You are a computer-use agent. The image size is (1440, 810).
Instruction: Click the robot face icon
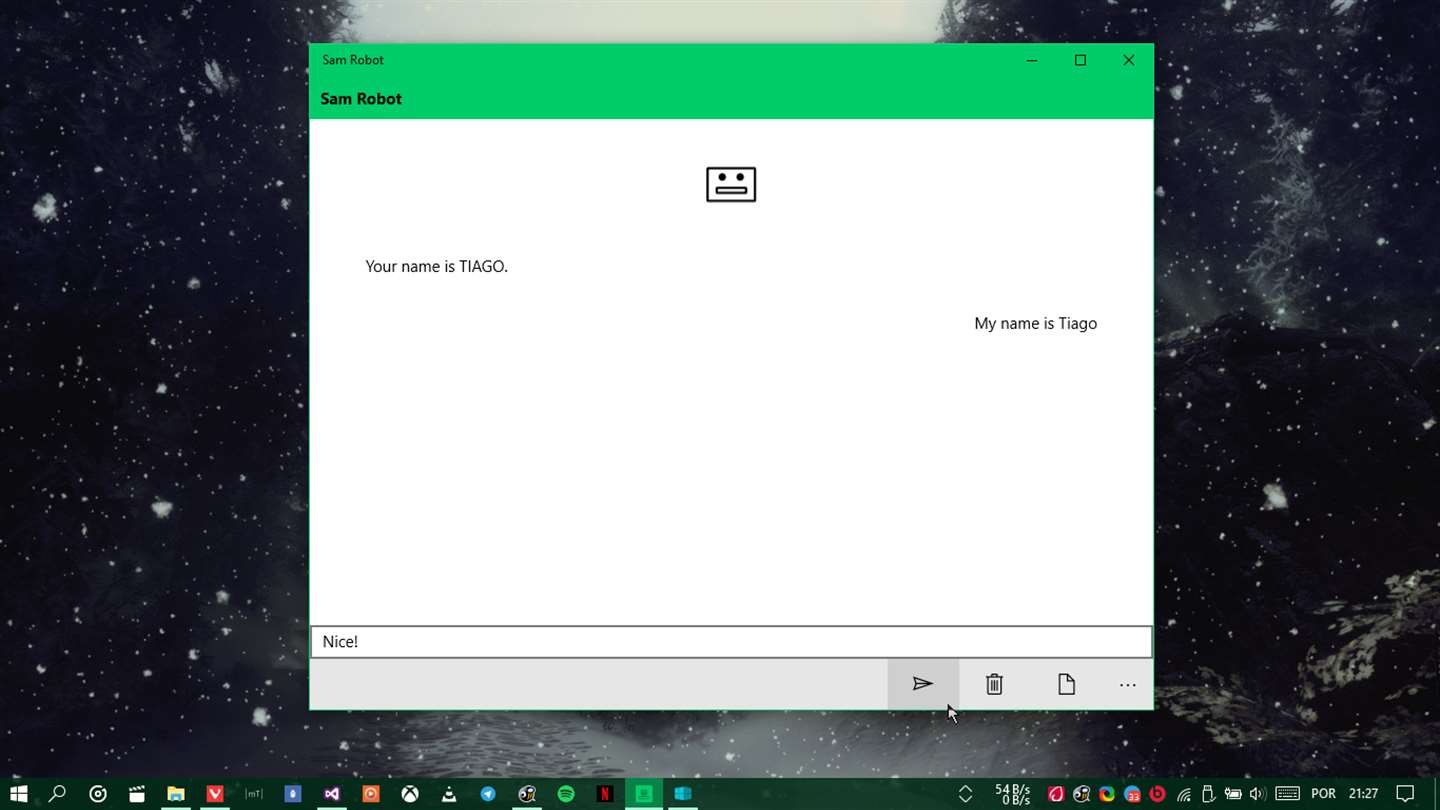tap(731, 184)
